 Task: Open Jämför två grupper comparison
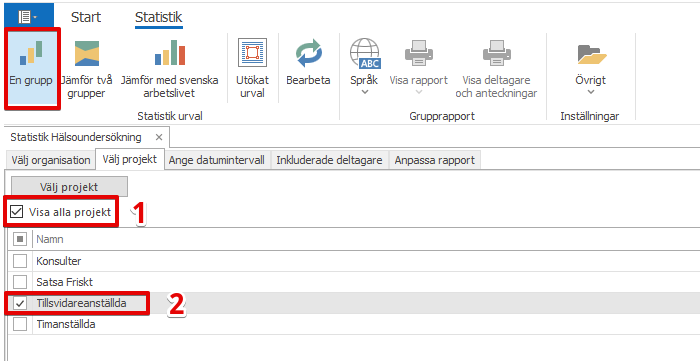pos(87,53)
